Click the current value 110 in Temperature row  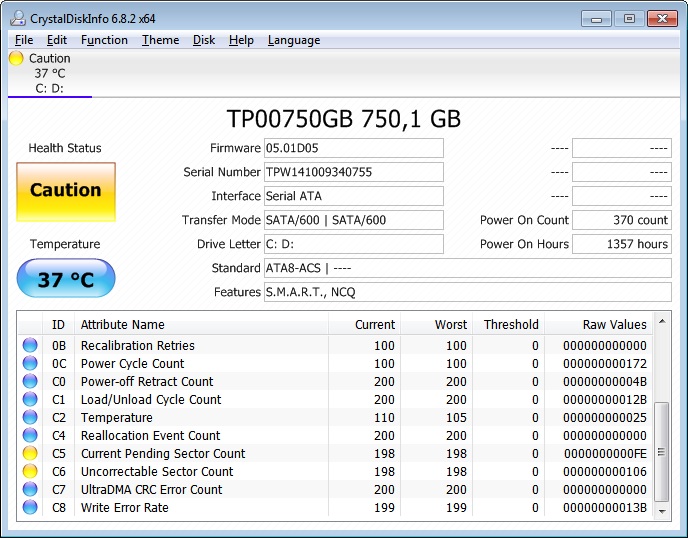384,417
